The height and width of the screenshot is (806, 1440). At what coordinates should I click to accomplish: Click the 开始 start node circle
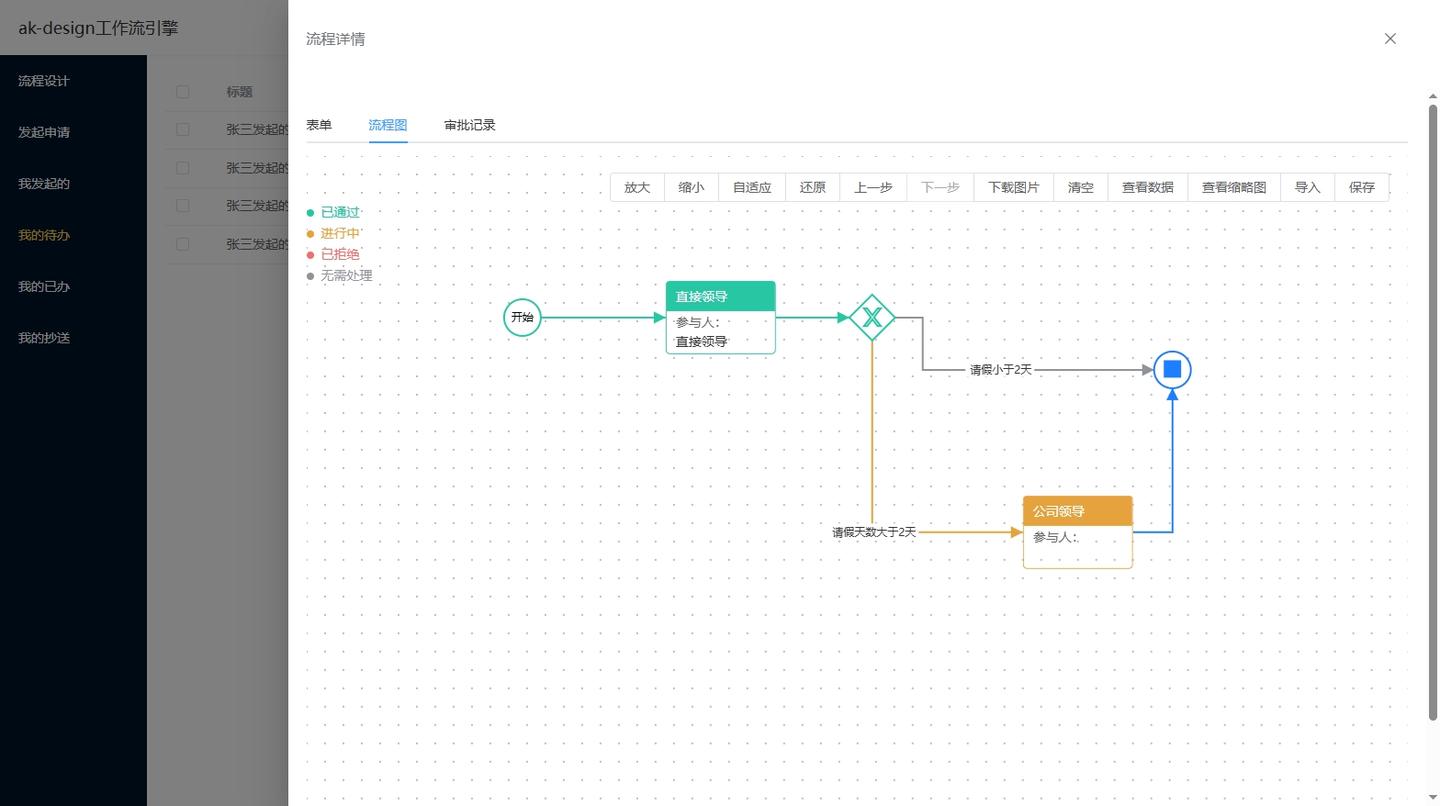(x=521, y=317)
